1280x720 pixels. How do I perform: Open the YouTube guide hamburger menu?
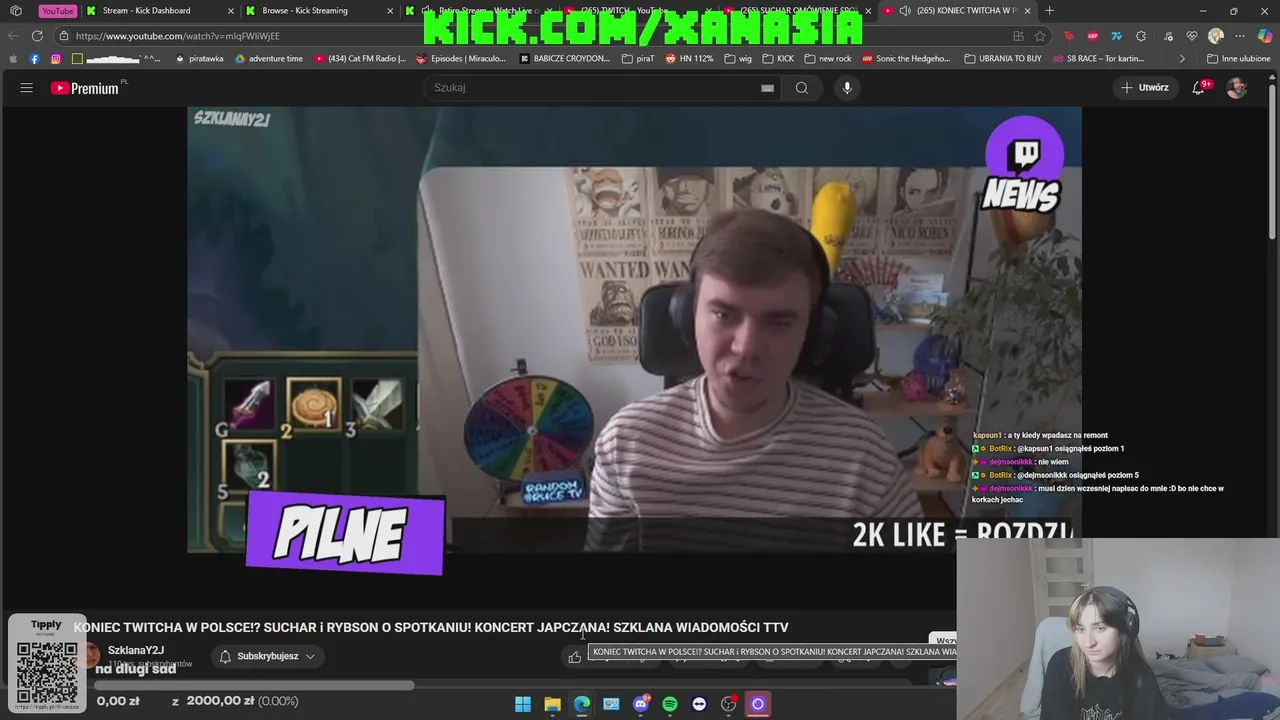click(27, 88)
